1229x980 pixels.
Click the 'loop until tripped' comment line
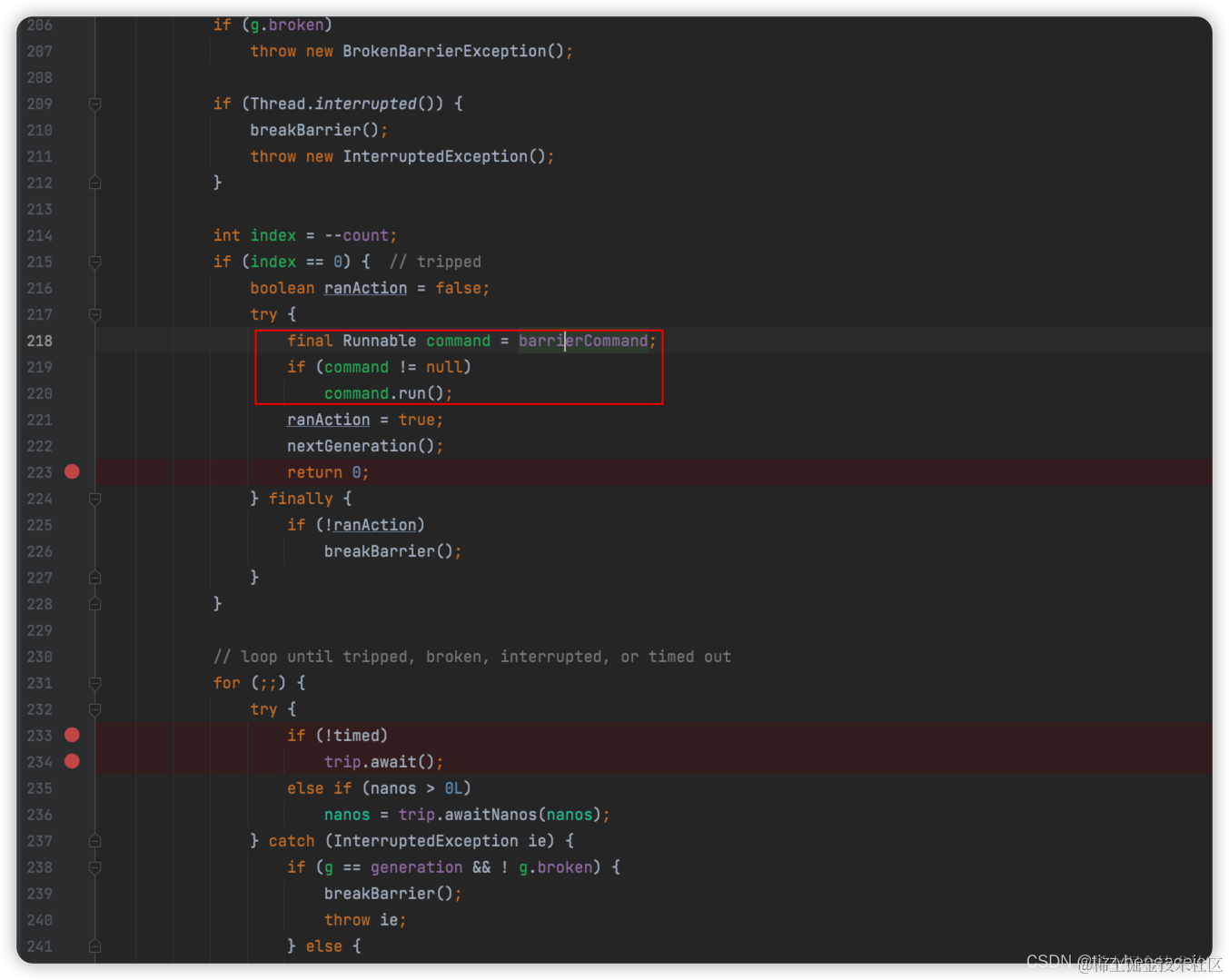pos(472,657)
